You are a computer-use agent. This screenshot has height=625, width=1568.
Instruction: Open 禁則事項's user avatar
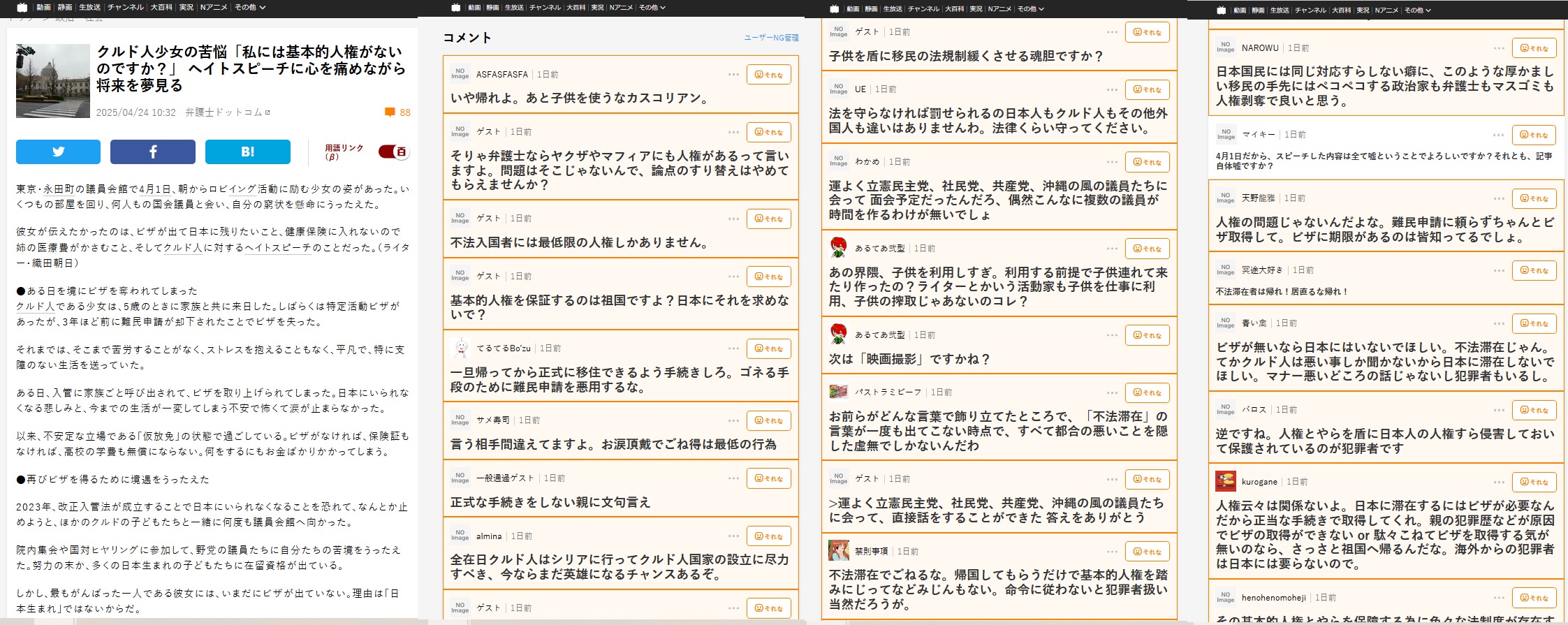point(838,550)
